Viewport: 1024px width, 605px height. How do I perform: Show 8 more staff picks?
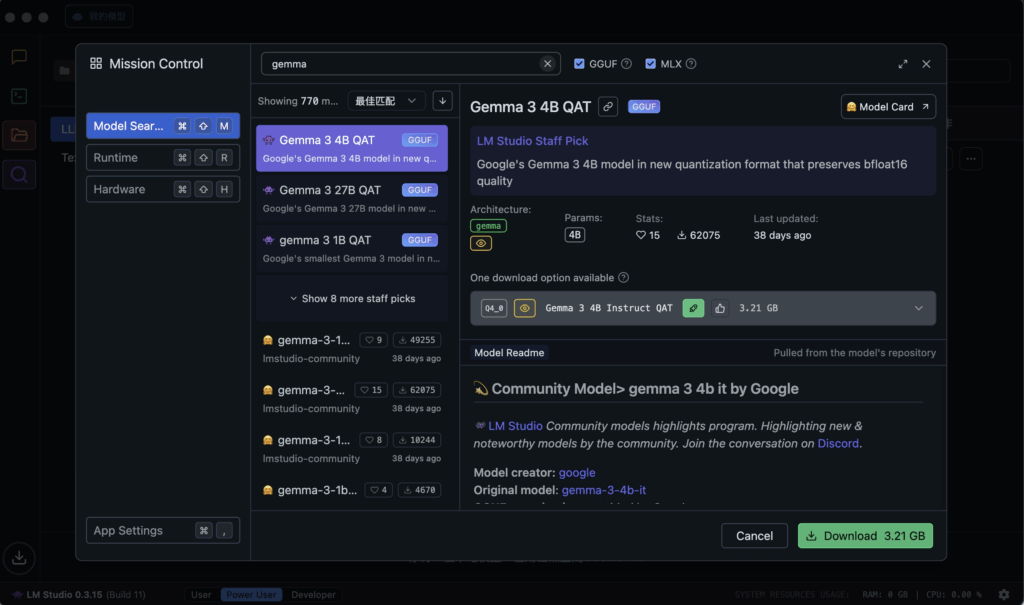(352, 299)
